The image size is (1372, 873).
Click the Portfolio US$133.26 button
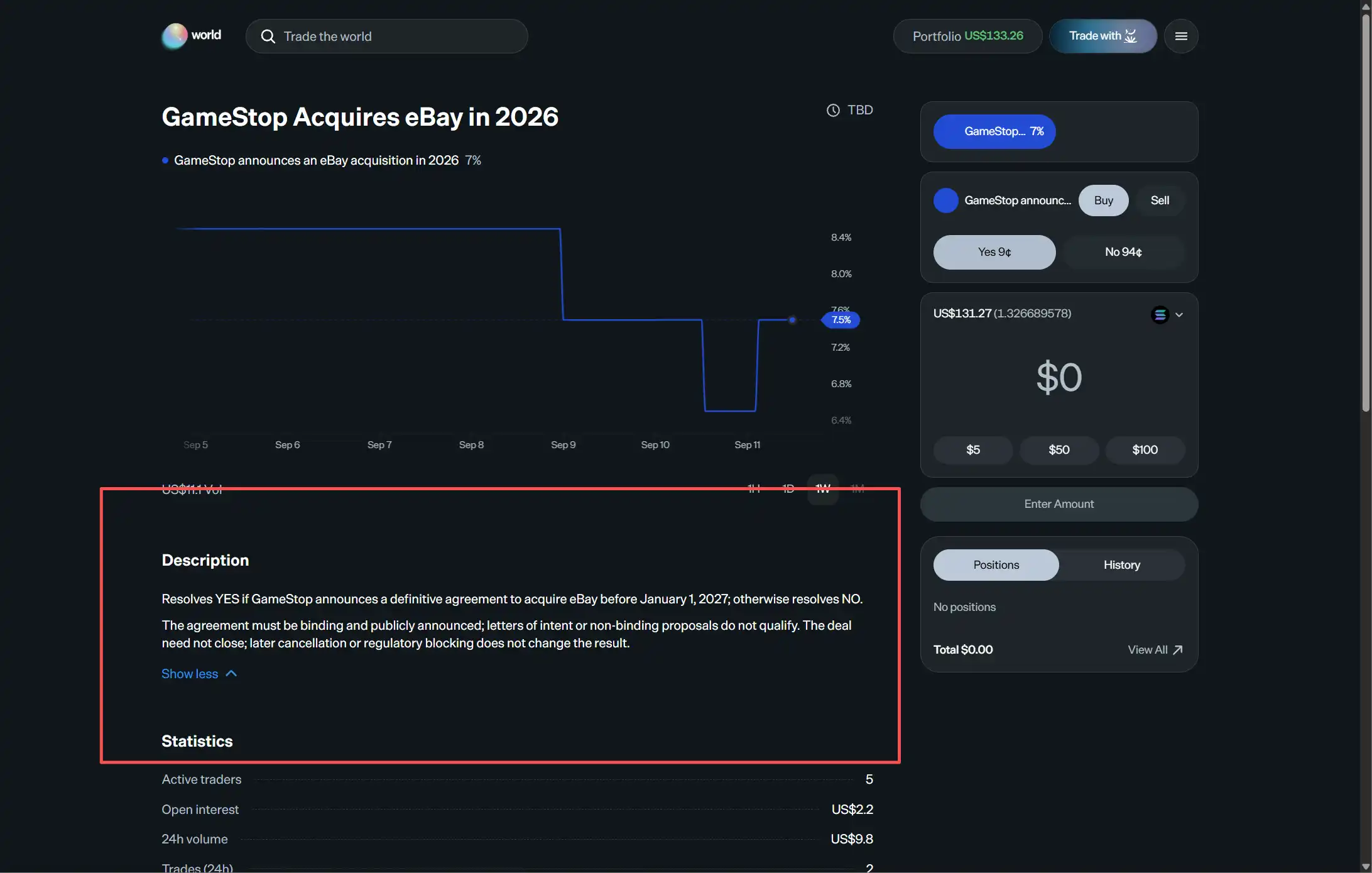(x=967, y=36)
